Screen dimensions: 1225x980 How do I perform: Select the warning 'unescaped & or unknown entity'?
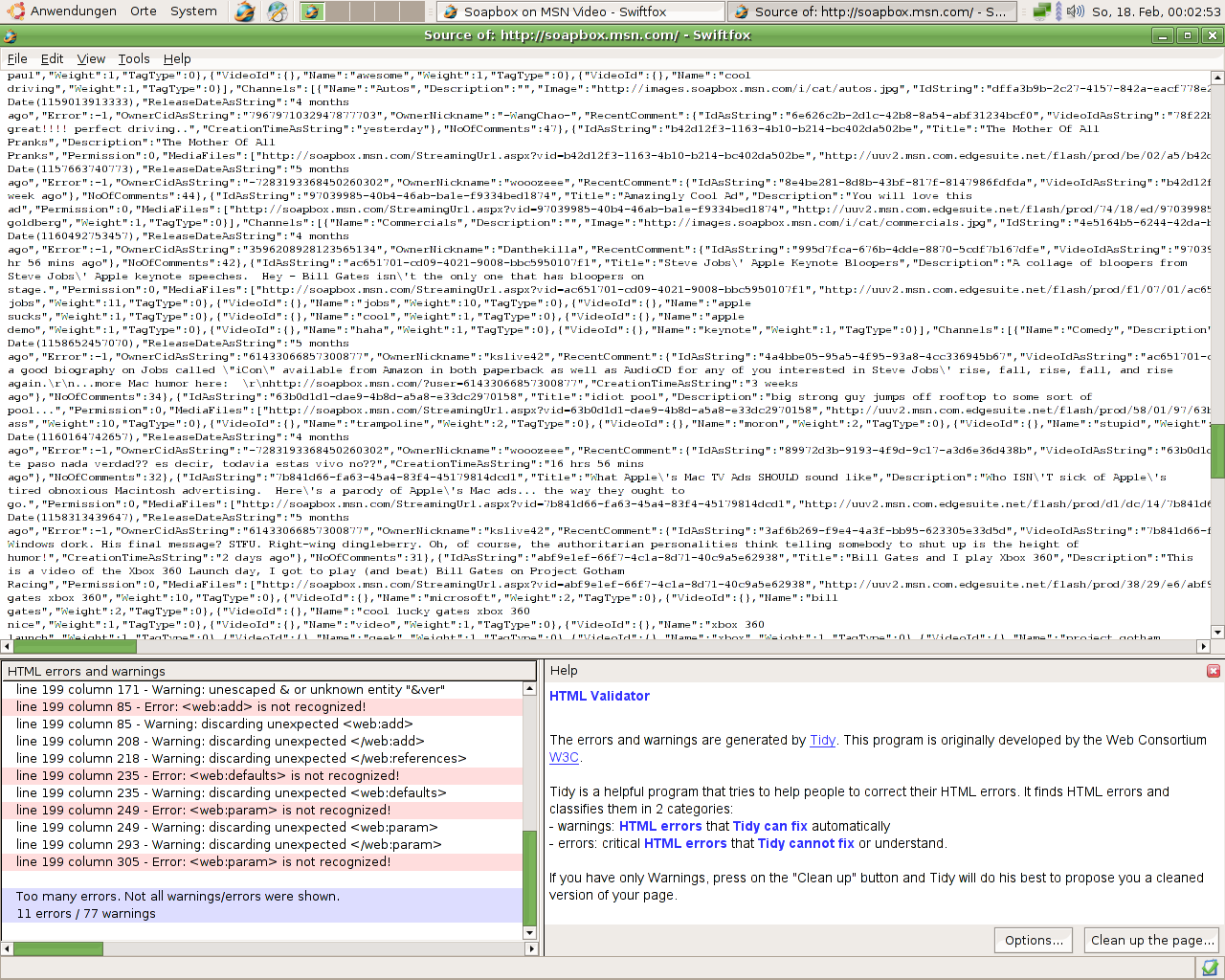[x=262, y=690]
